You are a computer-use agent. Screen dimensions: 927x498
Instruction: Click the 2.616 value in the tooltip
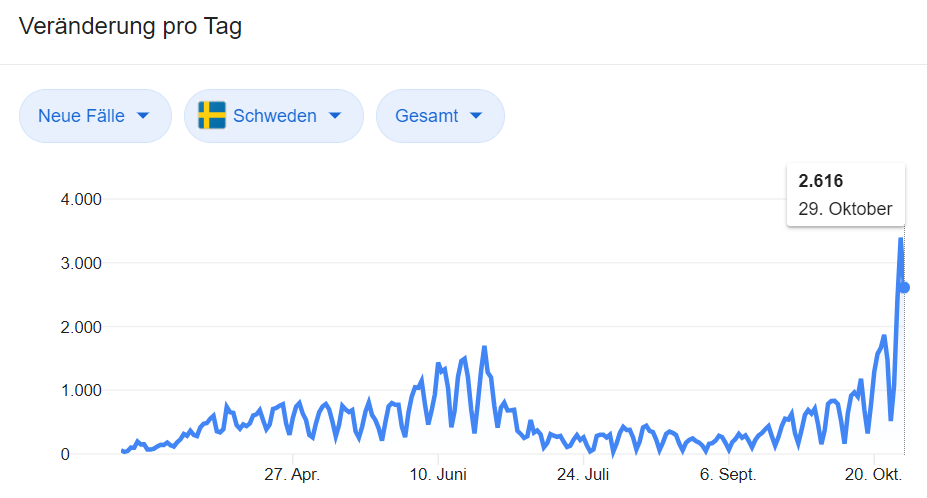click(x=821, y=181)
